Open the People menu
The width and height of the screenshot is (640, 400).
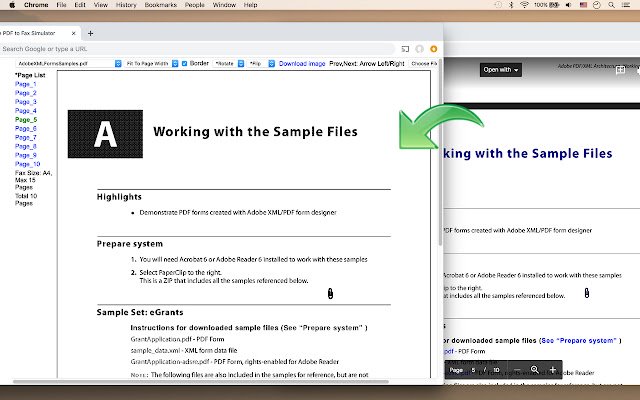point(194,5)
